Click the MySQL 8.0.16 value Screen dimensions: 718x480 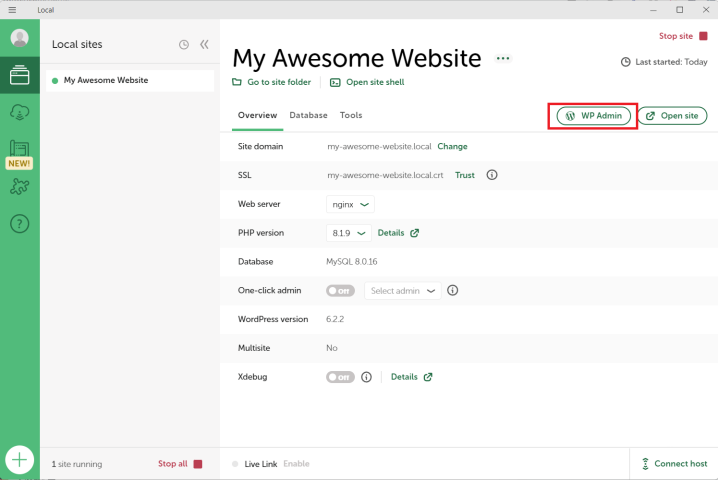[352, 262]
